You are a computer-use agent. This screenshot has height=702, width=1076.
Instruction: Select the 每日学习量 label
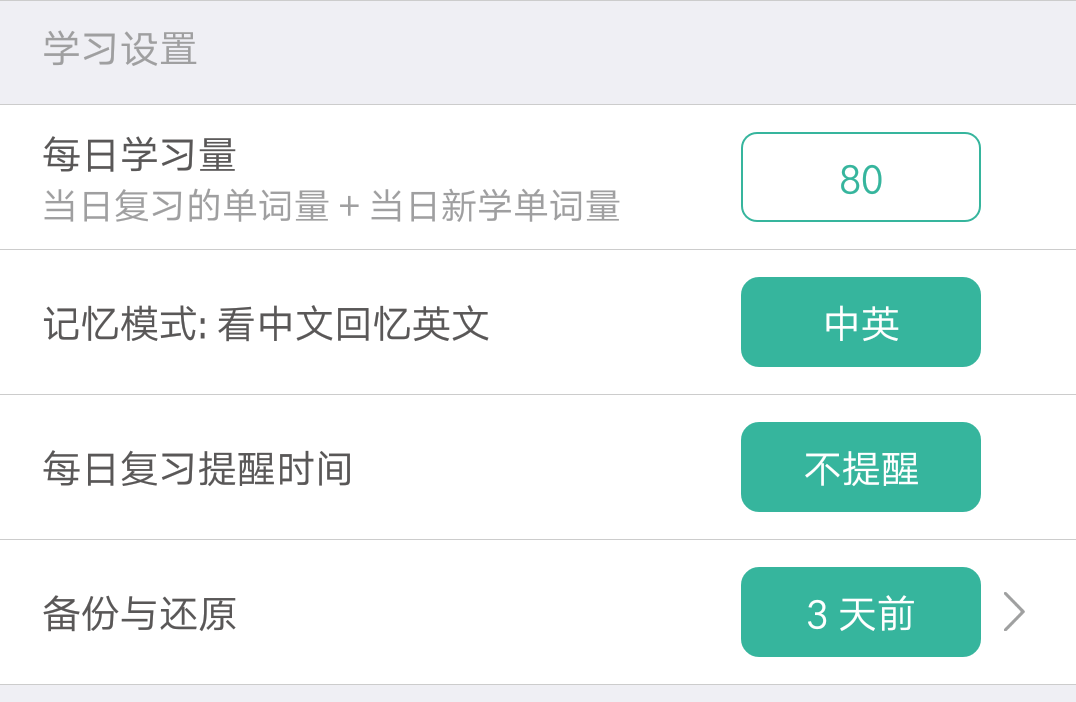point(140,154)
